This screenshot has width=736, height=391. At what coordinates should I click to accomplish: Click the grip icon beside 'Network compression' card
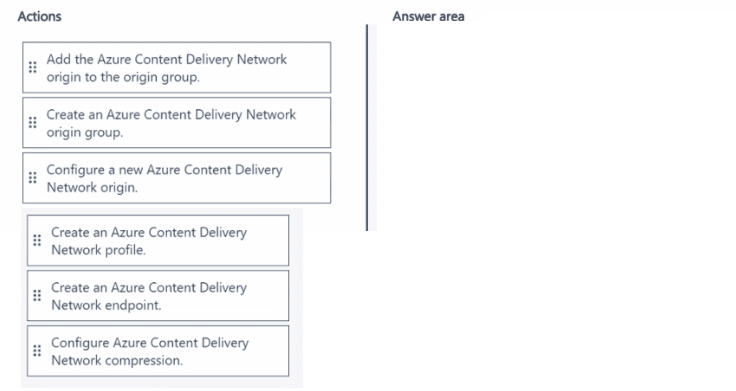[37, 351]
